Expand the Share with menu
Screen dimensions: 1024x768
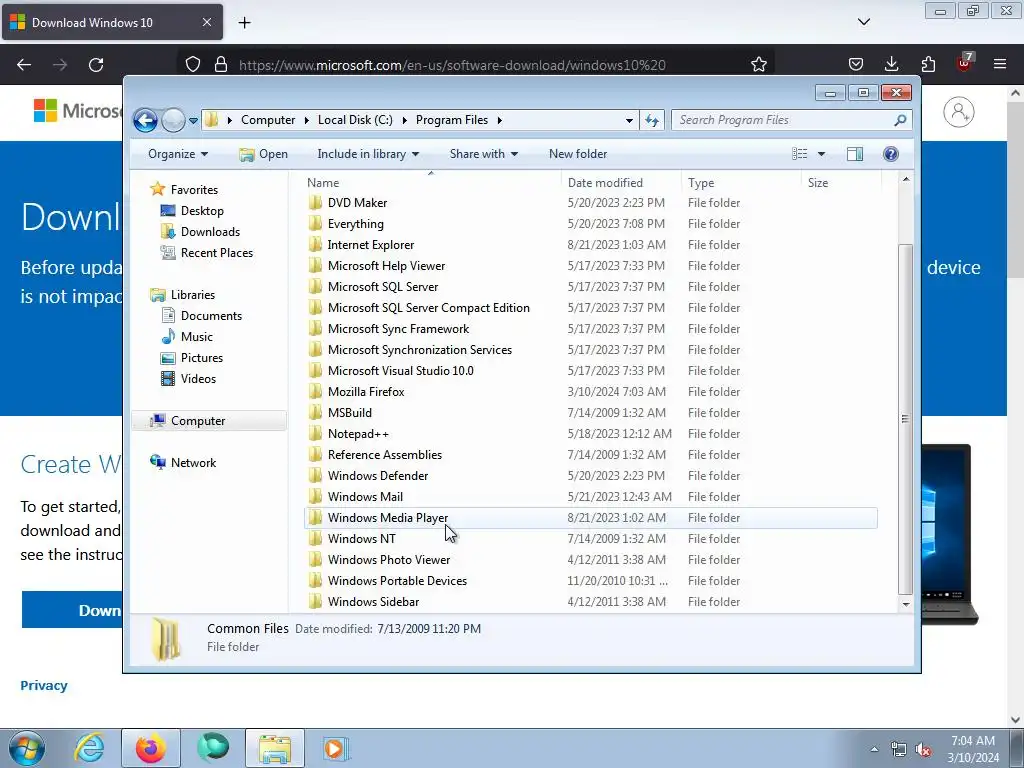tap(483, 154)
